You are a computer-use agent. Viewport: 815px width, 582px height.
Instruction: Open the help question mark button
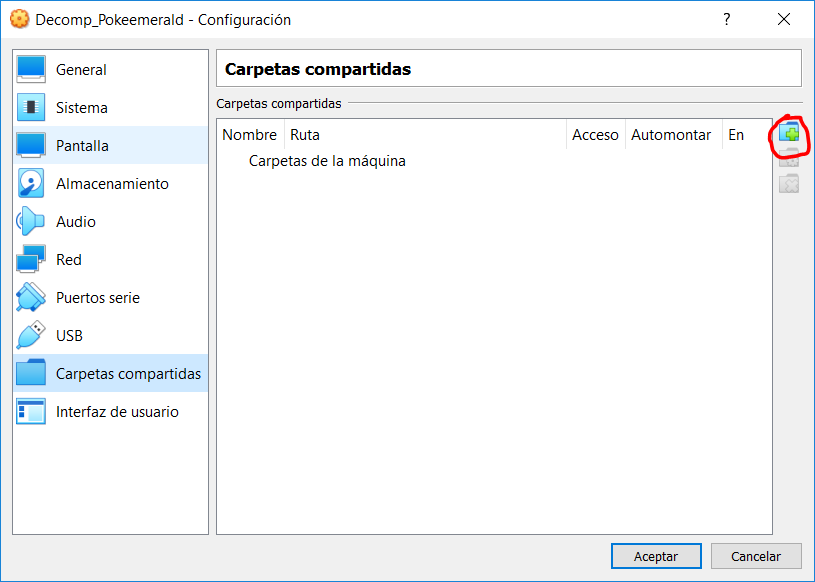coord(726,19)
